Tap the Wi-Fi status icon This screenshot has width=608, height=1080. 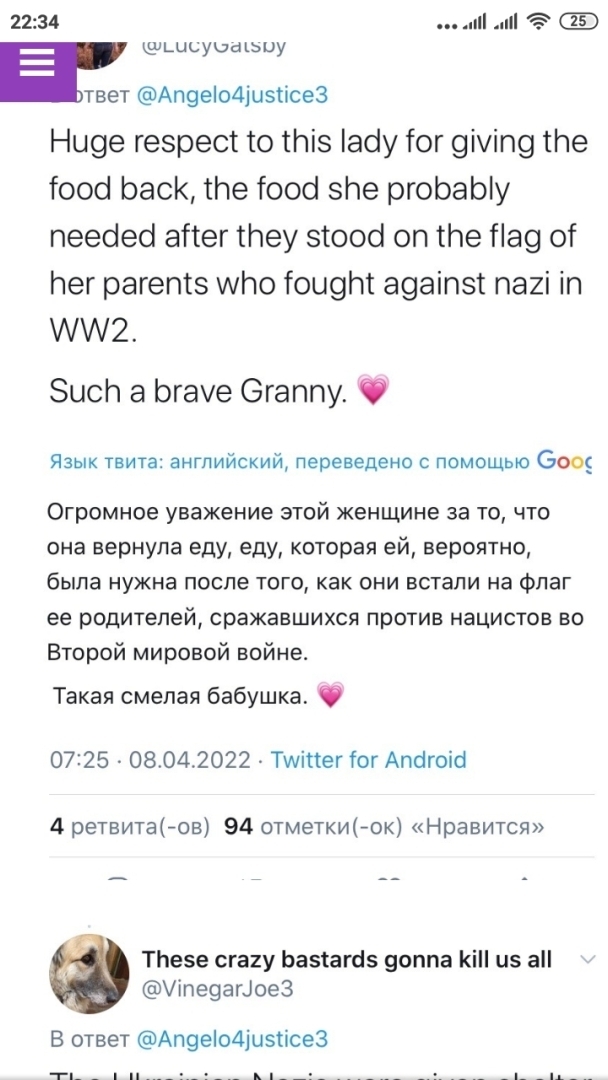pyautogui.click(x=539, y=22)
